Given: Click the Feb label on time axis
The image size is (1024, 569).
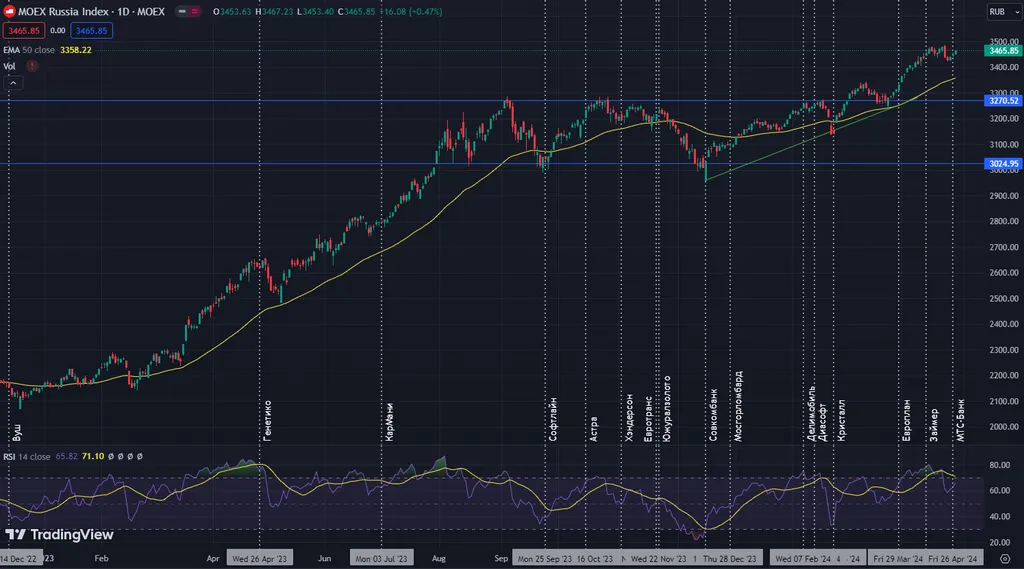Looking at the screenshot, I should click(x=101, y=559).
